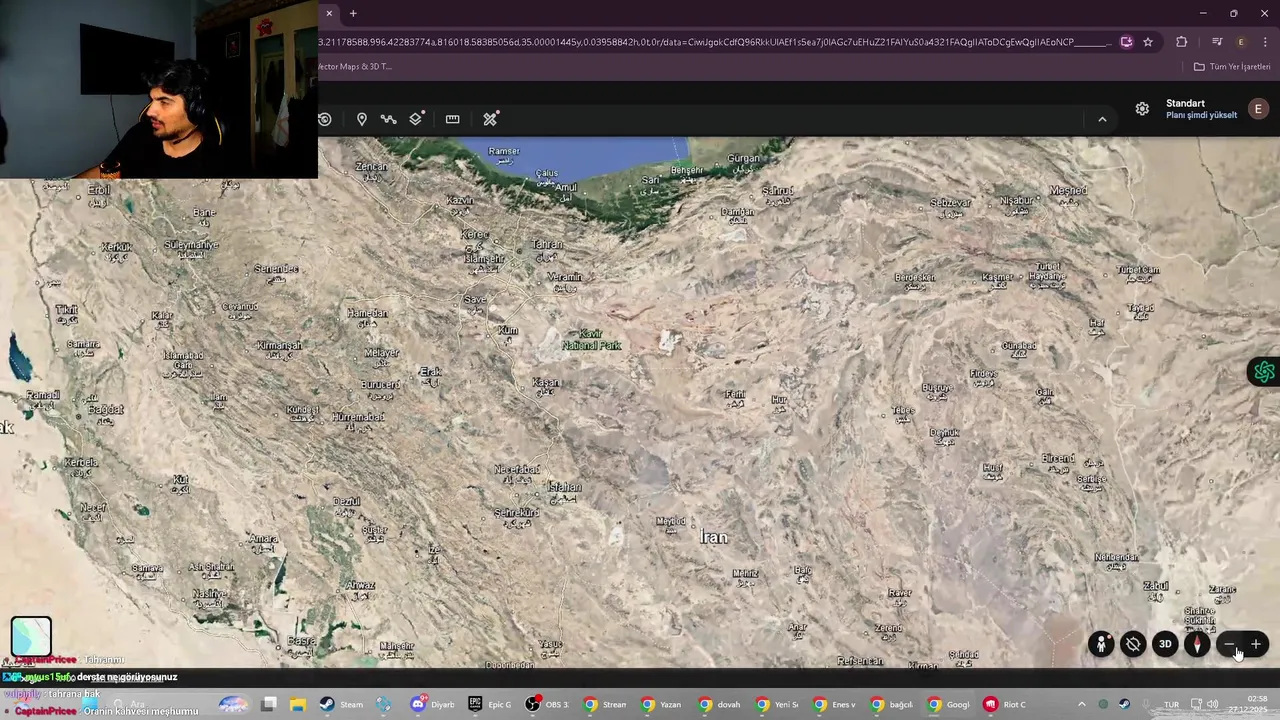Viewport: 1280px width, 720px height.
Task: Click the TUR language indicator
Action: click(x=1171, y=704)
